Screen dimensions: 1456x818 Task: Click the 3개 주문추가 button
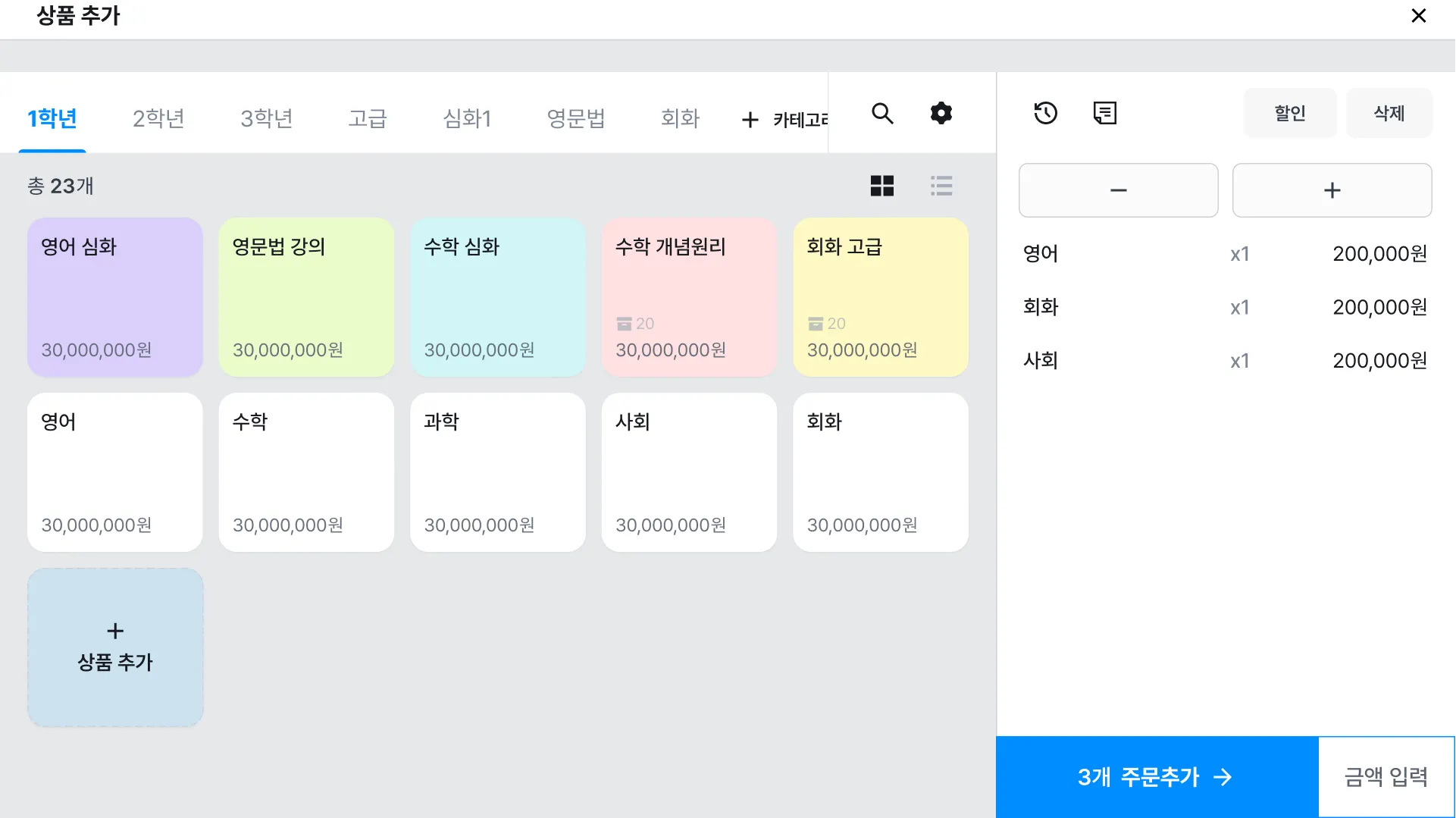point(1157,777)
